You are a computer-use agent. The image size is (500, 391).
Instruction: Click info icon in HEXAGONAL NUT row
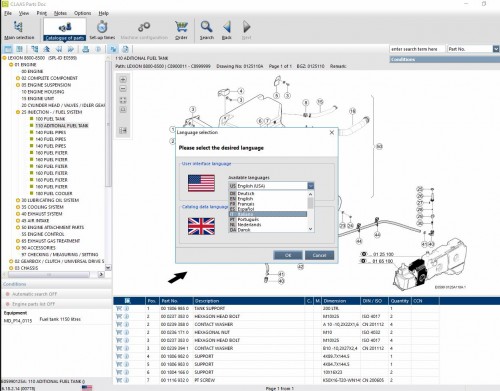(x=126, y=332)
